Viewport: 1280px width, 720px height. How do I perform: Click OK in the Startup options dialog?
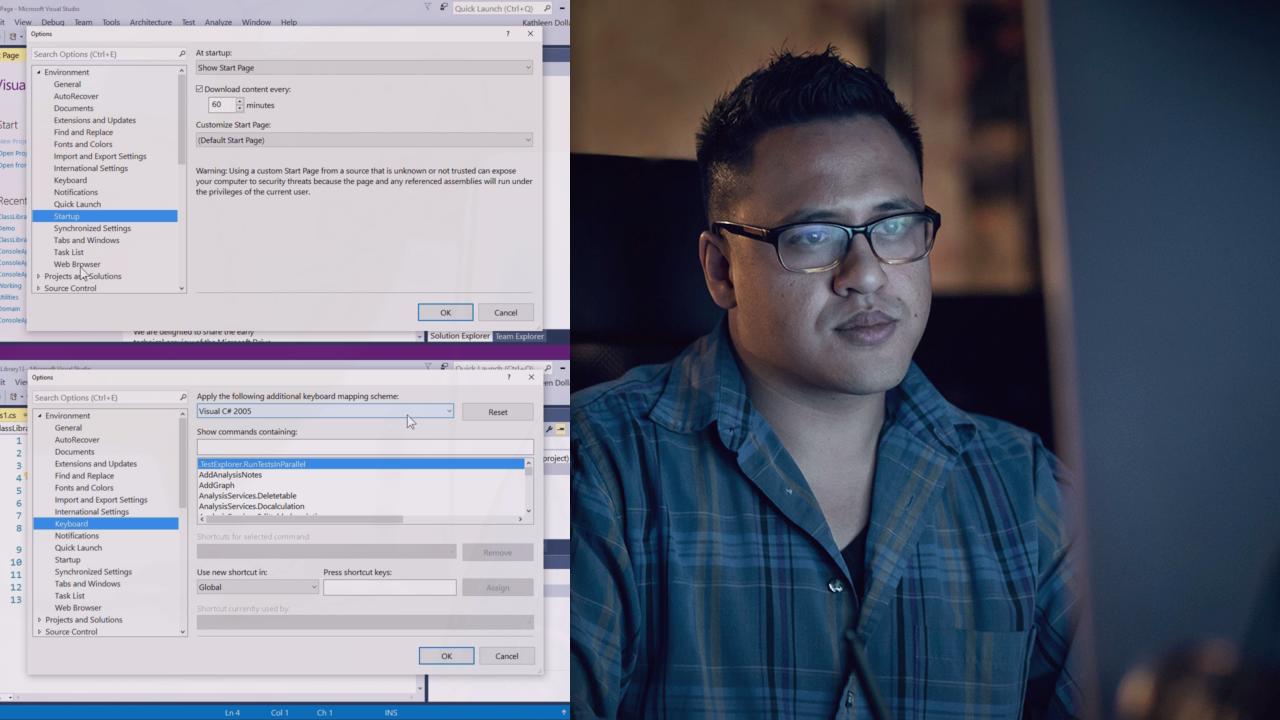pos(445,312)
